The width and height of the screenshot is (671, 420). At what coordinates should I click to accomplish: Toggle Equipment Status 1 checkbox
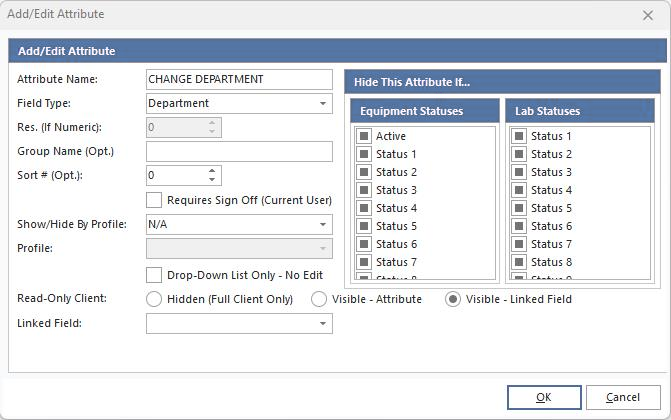364,154
